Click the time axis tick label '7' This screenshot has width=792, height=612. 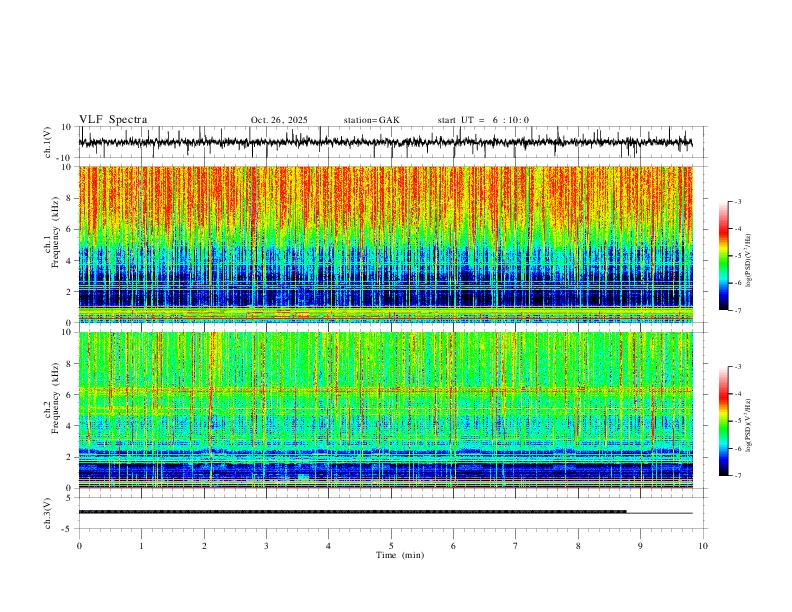pyautogui.click(x=516, y=546)
